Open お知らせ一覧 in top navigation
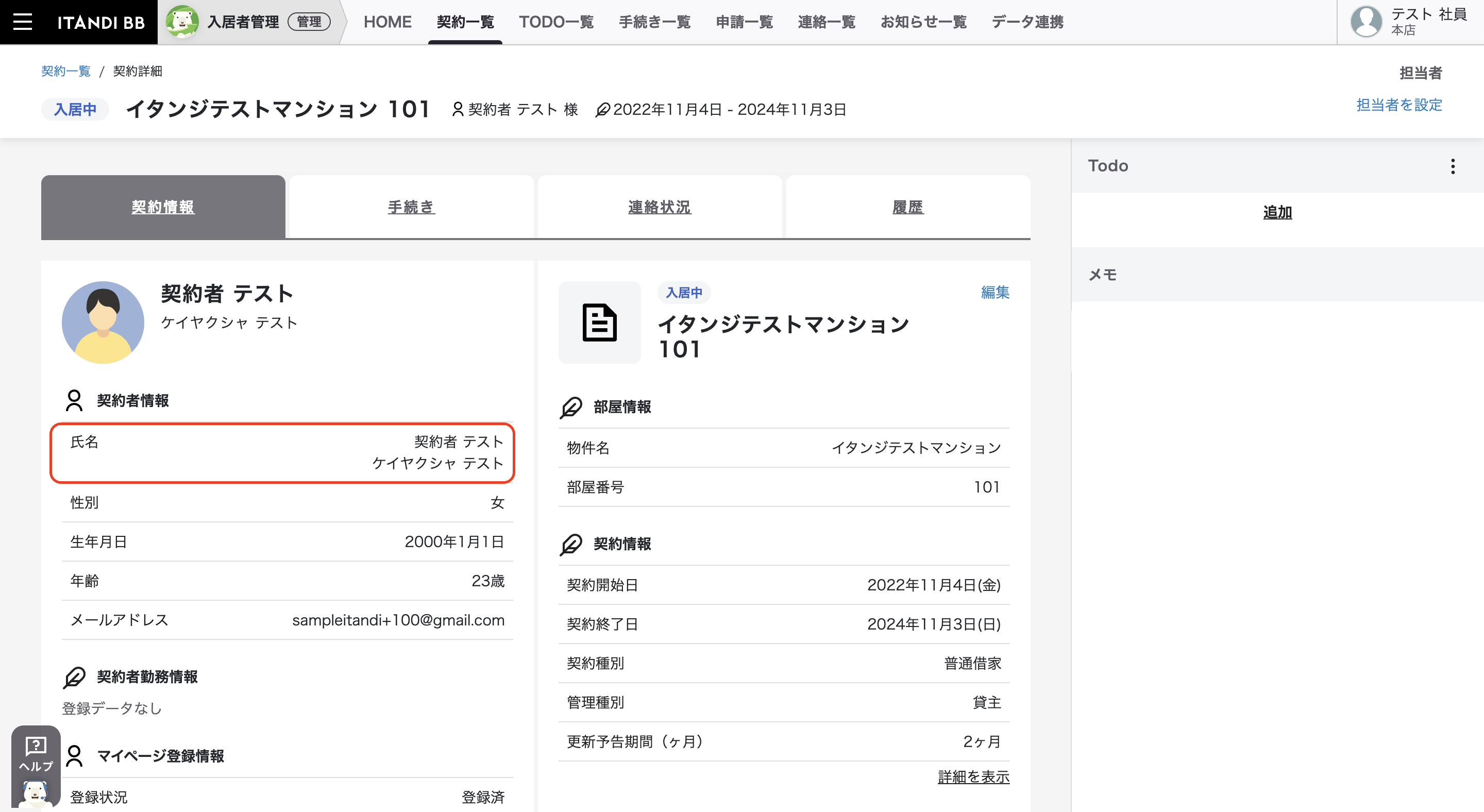This screenshot has width=1484, height=812. point(923,22)
